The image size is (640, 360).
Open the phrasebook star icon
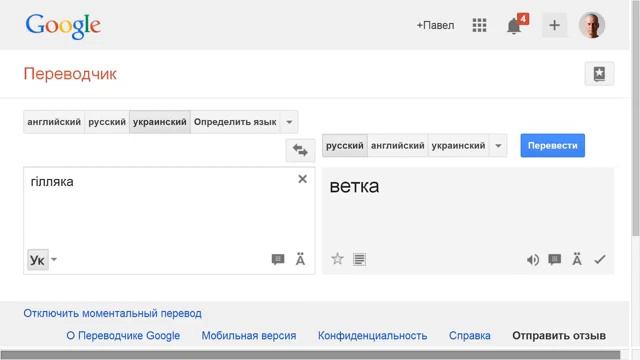pyautogui.click(x=599, y=74)
